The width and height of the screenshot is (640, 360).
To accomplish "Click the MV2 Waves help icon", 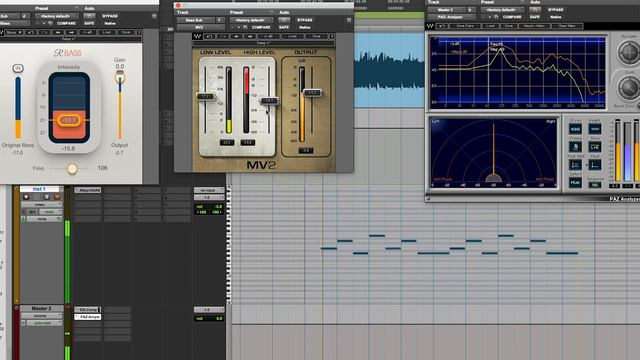I will pyautogui.click(x=332, y=36).
